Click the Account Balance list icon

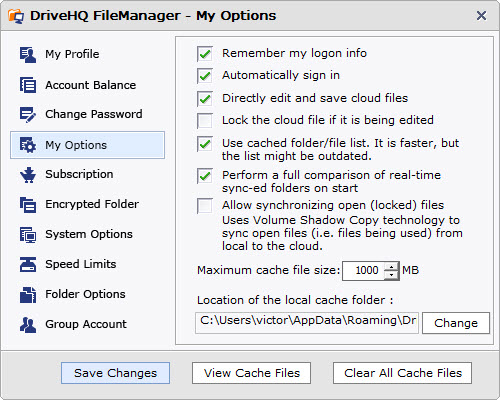[x=28, y=85]
